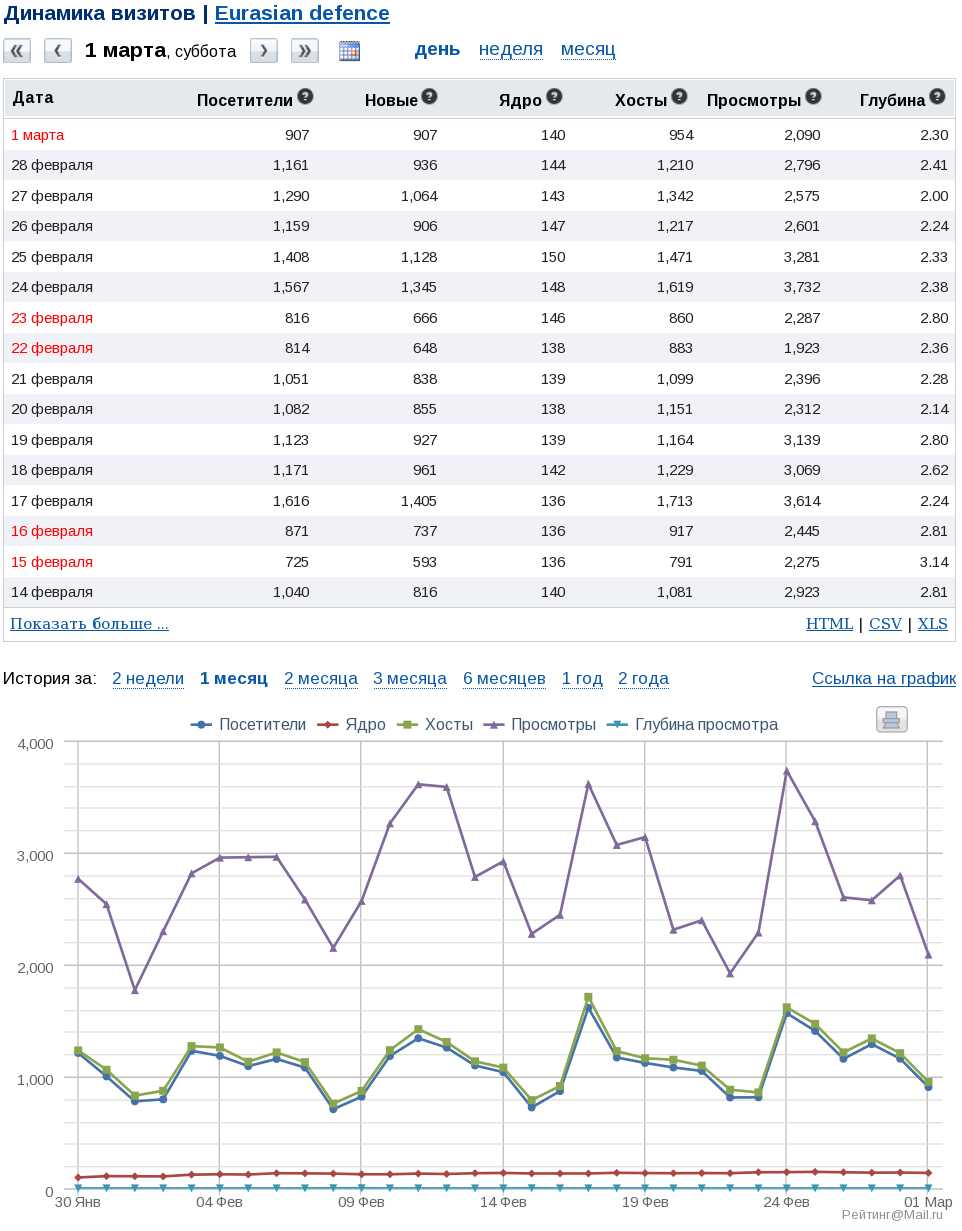
Task: Toggle Хосты series in chart legend
Action: (435, 724)
